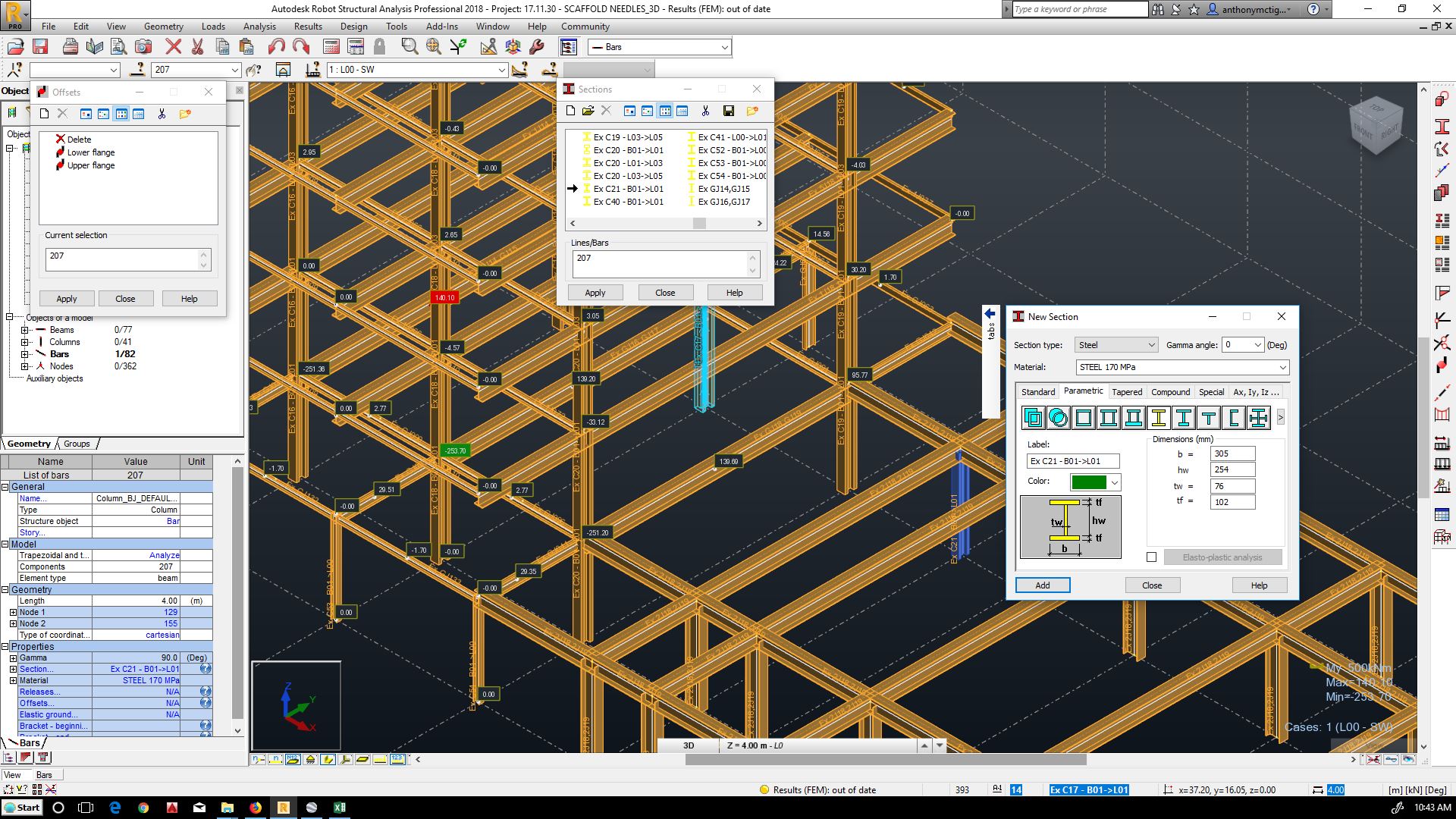1456x819 pixels.
Task: Click Apply in the Offsets dialog
Action: 66,298
